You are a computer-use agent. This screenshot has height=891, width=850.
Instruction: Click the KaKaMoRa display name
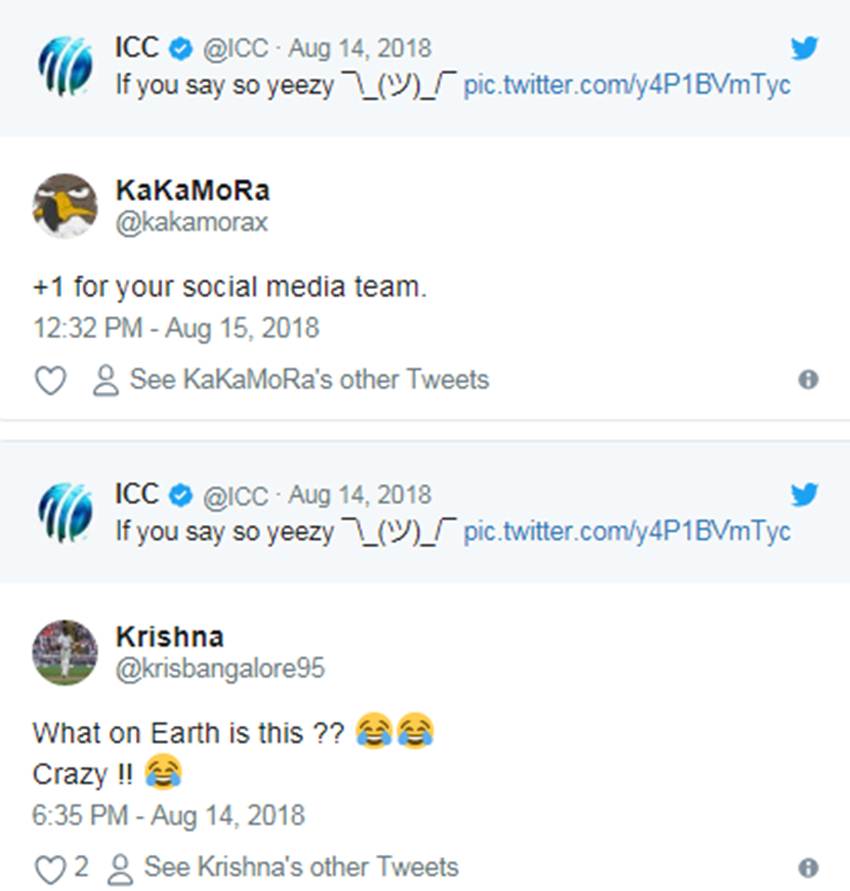click(x=192, y=191)
